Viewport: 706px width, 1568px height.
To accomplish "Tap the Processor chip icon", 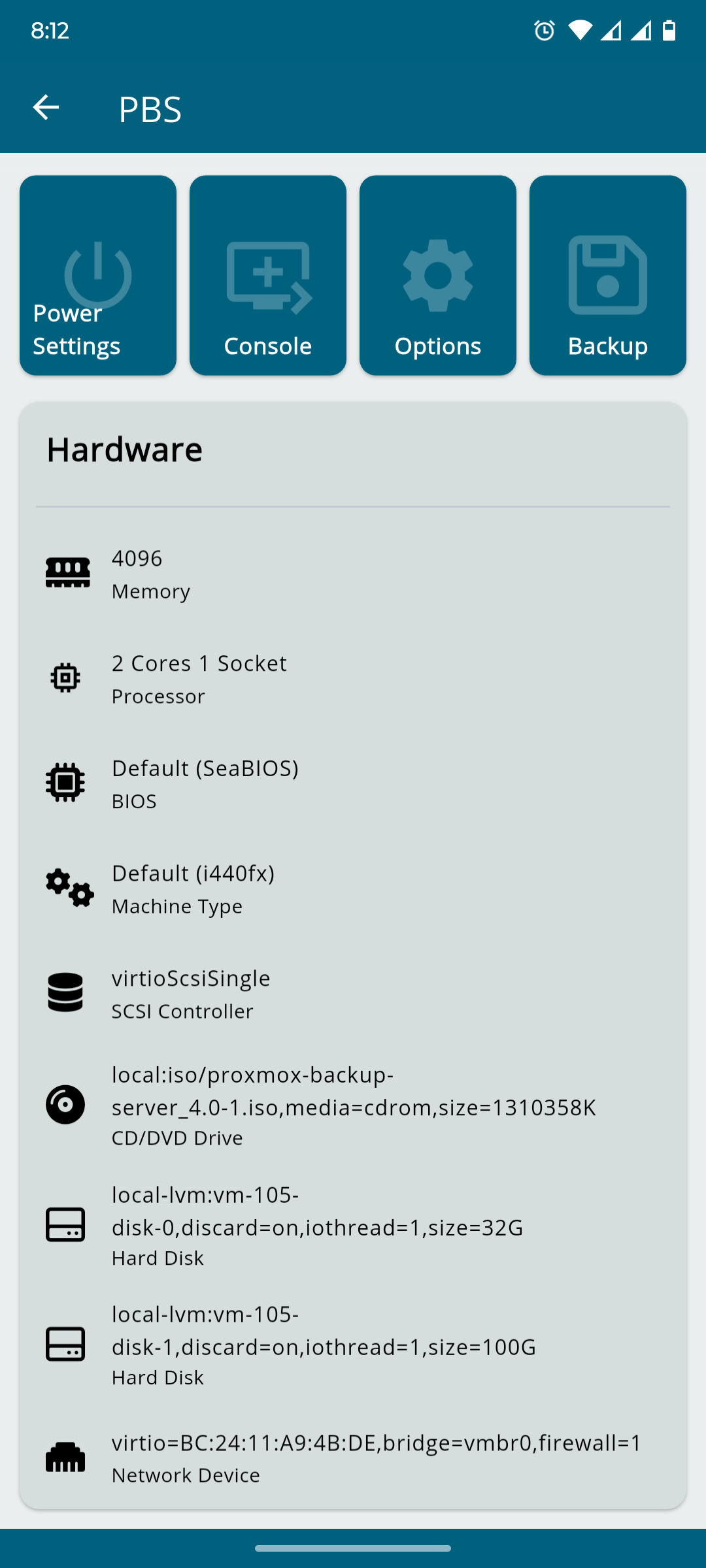I will pyautogui.click(x=65, y=678).
